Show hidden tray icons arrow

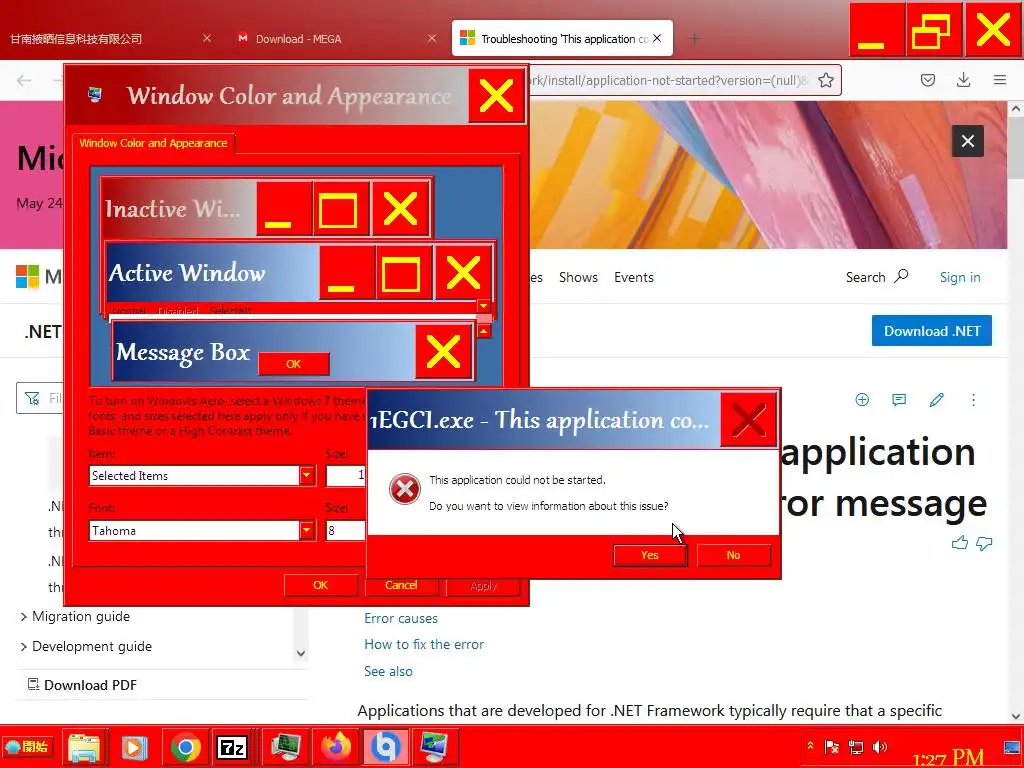coord(810,746)
